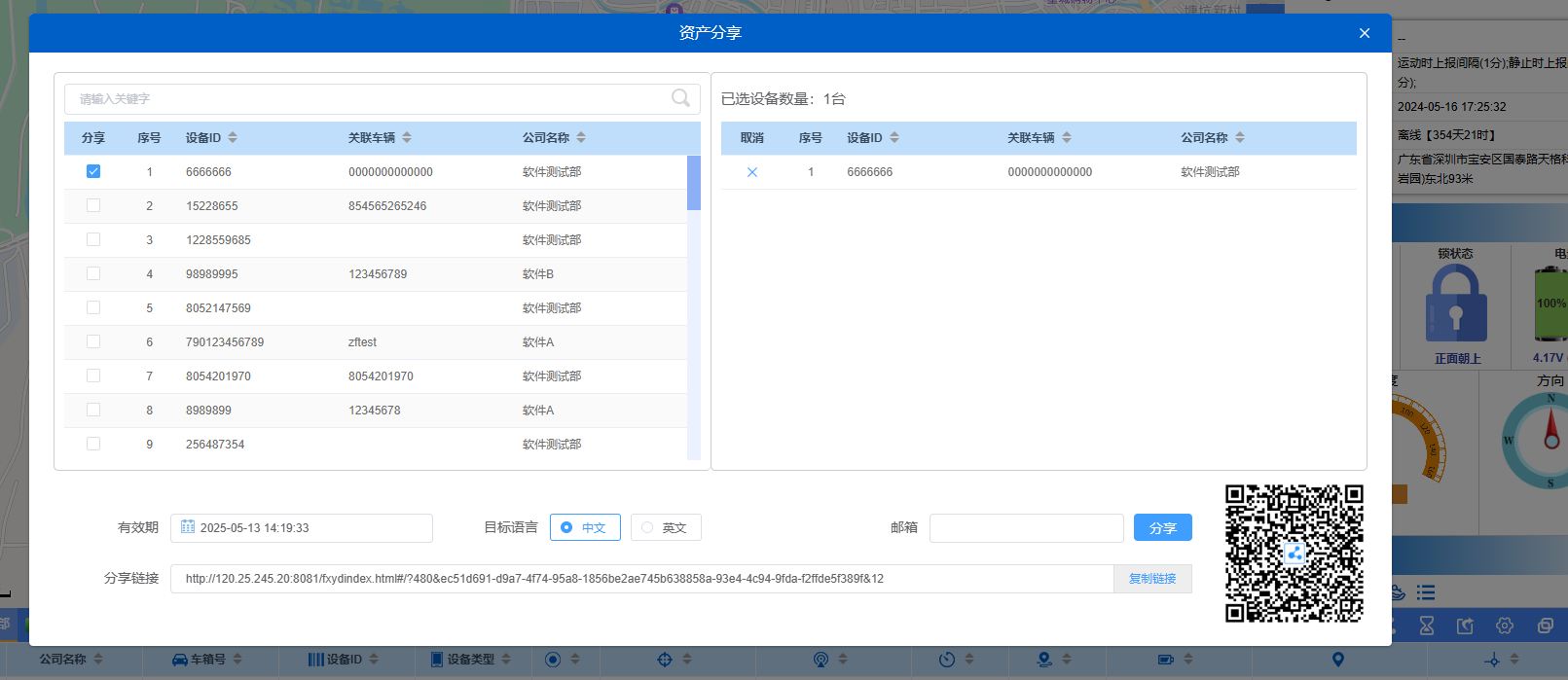The width and height of the screenshot is (1568, 680).
Task: Close the 资产分享 dialog
Action: click(x=1365, y=33)
